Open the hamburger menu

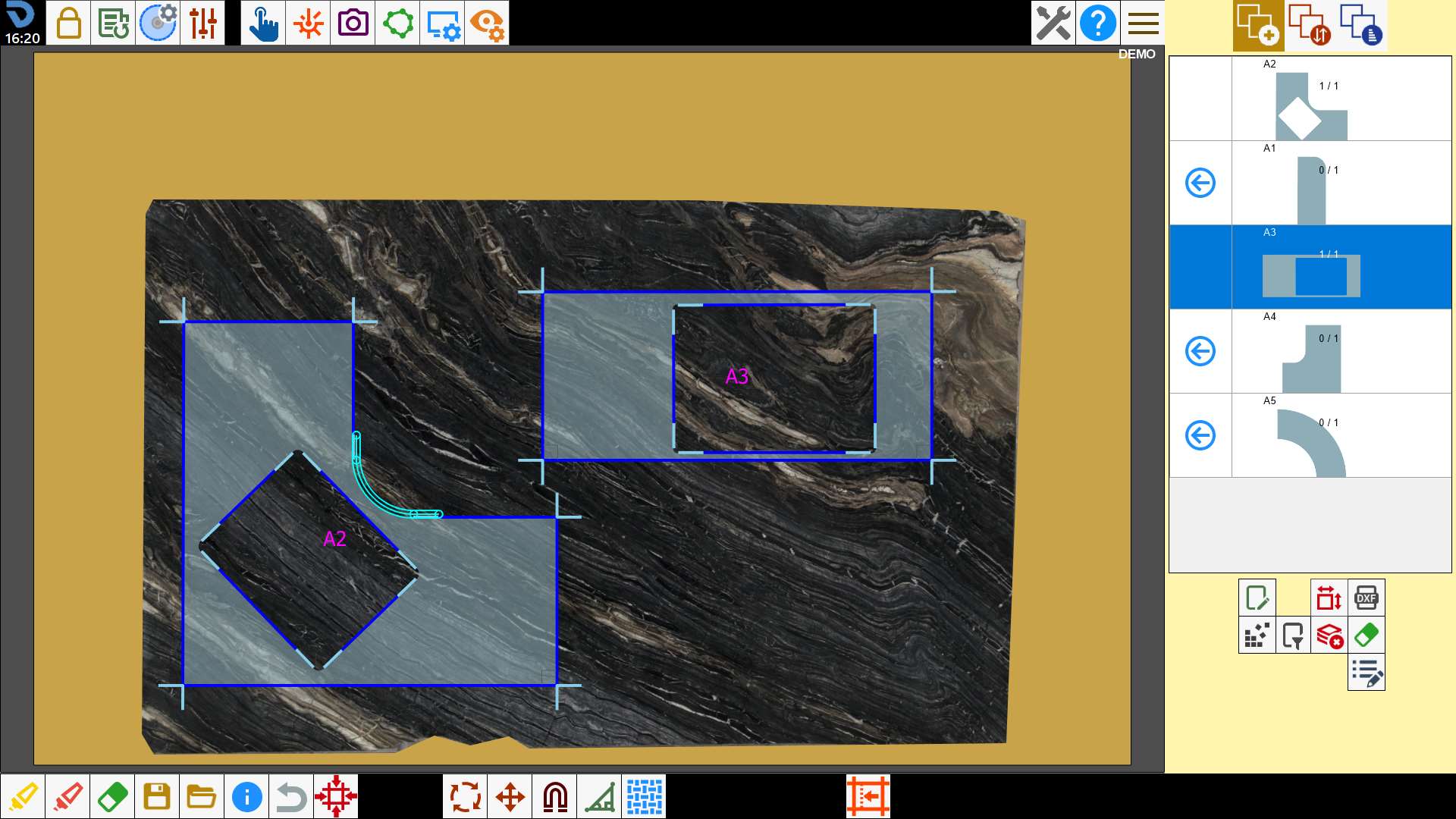coord(1143,23)
